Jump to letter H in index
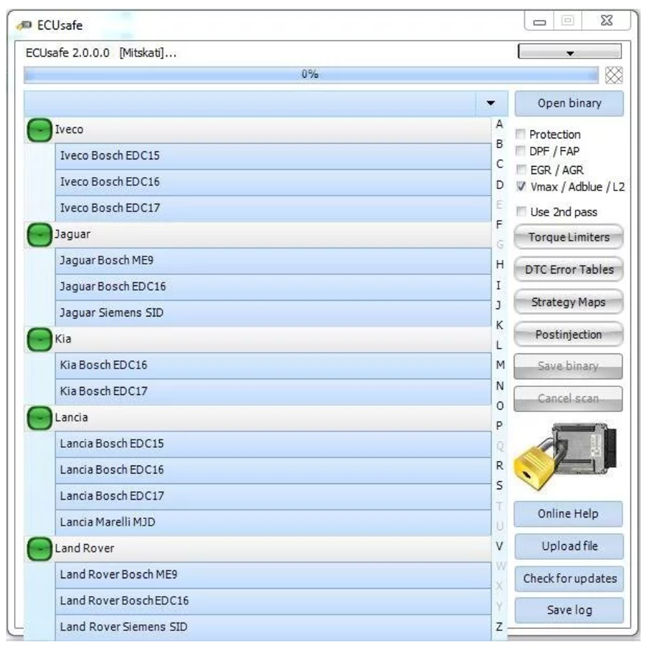650x650 pixels. tap(500, 264)
